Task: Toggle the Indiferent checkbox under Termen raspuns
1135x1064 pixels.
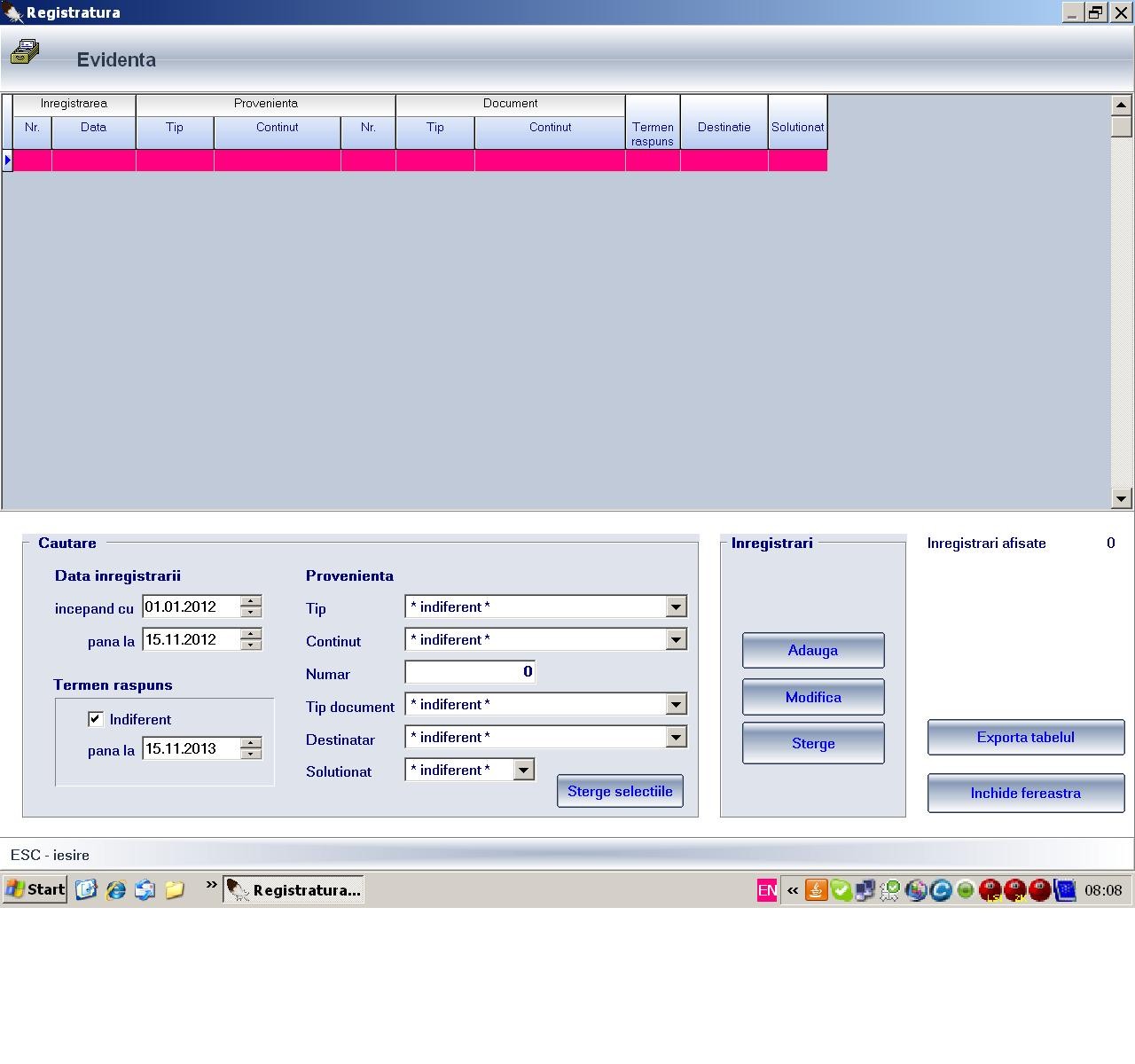Action: click(96, 719)
